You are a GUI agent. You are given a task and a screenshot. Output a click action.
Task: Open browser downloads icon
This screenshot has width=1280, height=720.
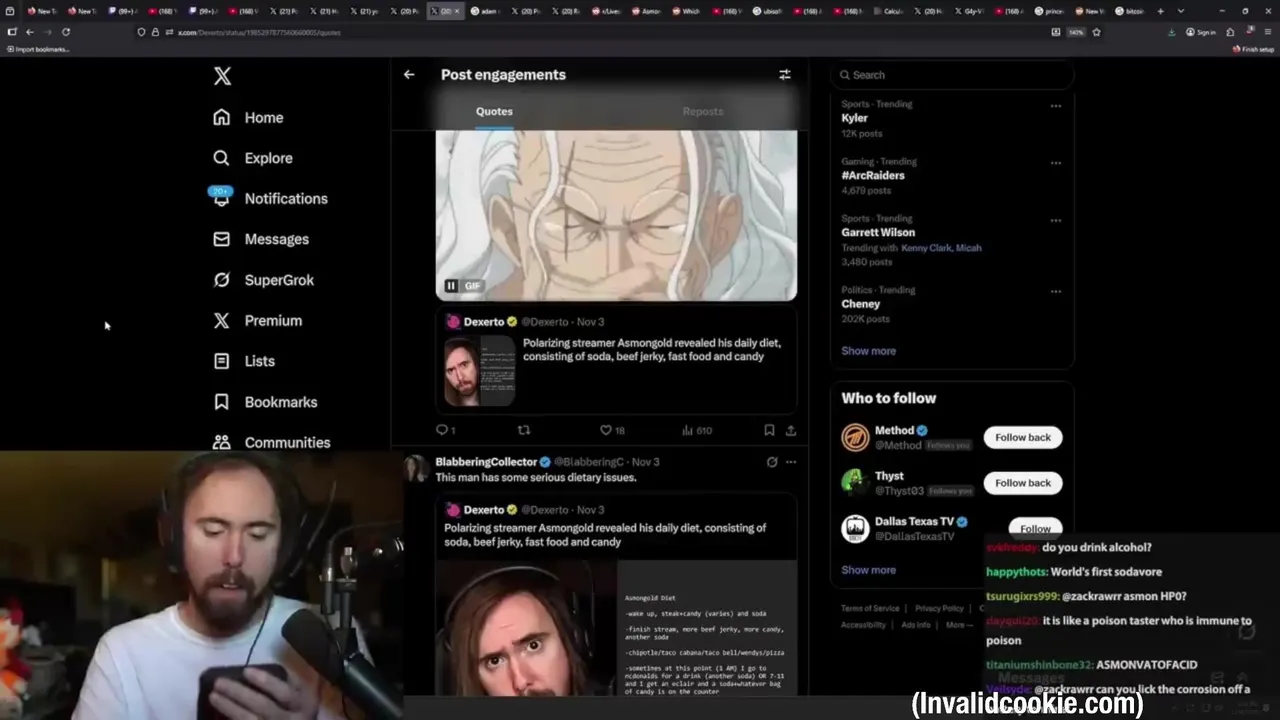point(1171,32)
